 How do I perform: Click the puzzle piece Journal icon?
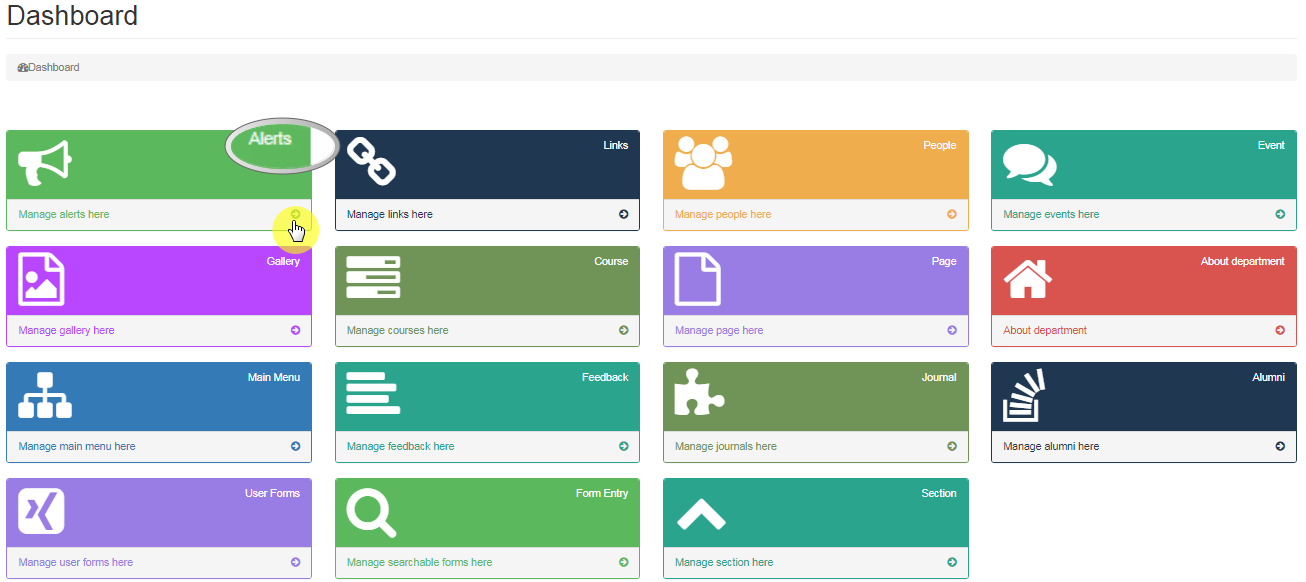[x=699, y=393]
